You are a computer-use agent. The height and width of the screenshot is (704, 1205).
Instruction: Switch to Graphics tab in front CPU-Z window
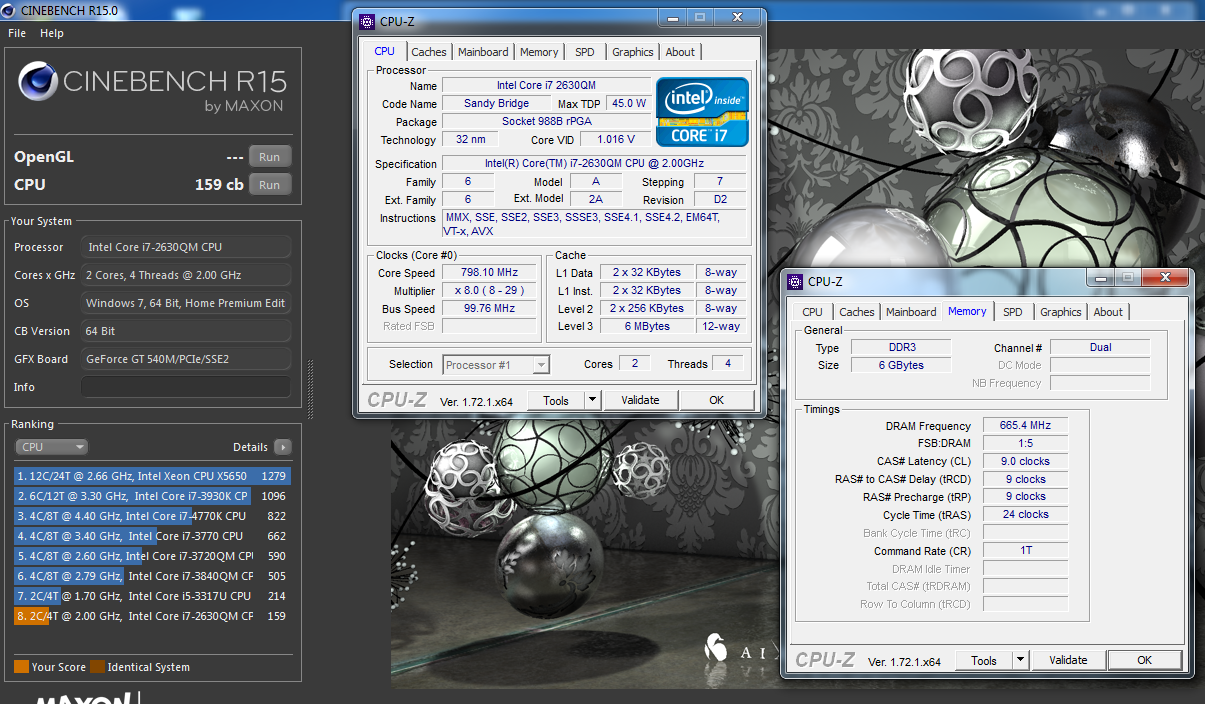click(x=633, y=52)
